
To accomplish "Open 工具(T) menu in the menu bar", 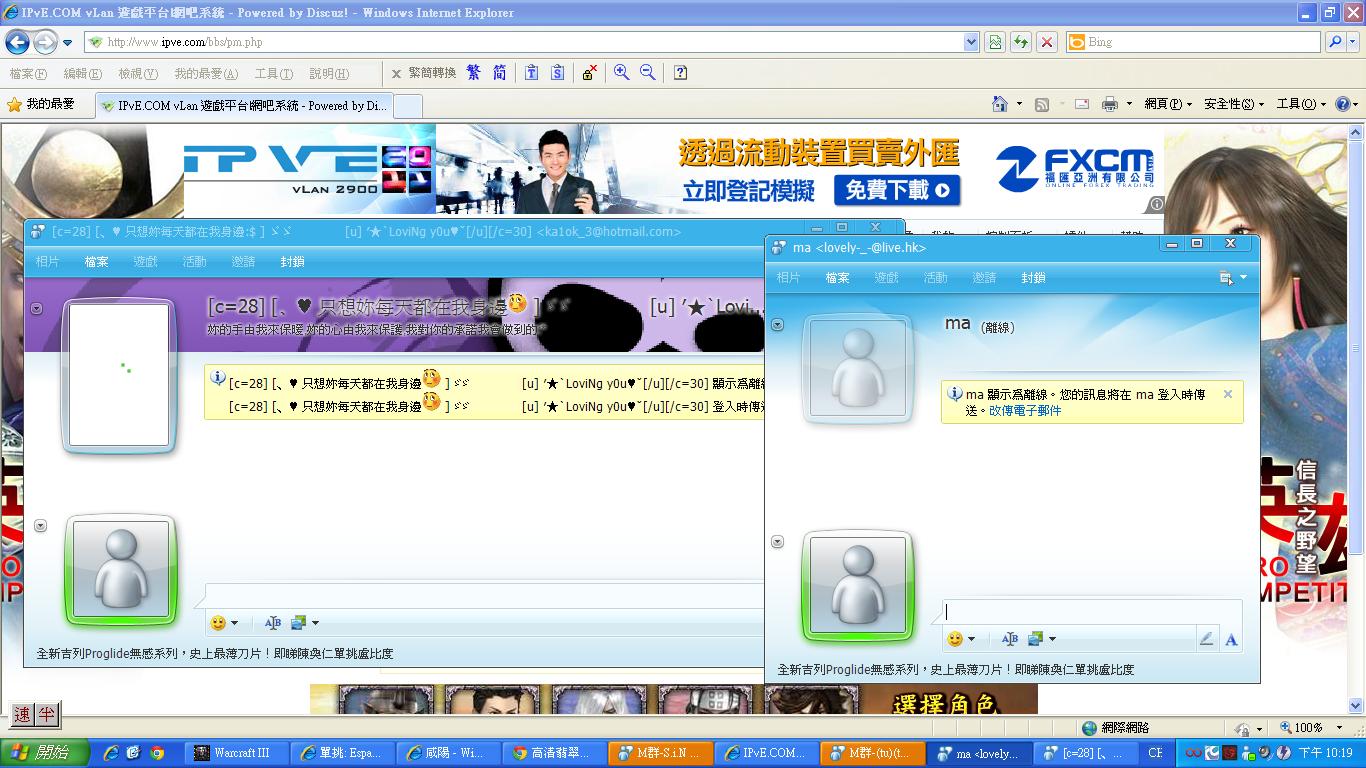I will pyautogui.click(x=274, y=73).
